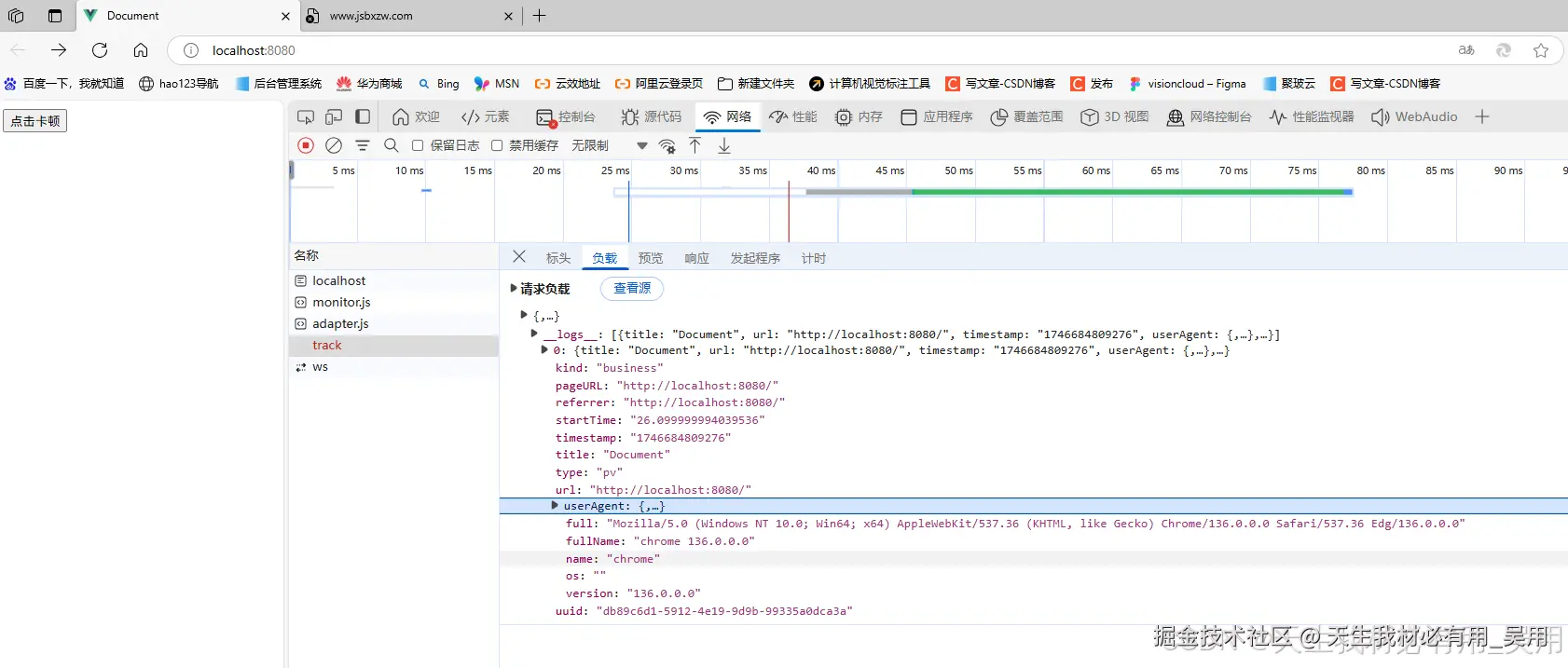Switch to the 计时 timing tab
This screenshot has width=1568, height=668.
814,258
